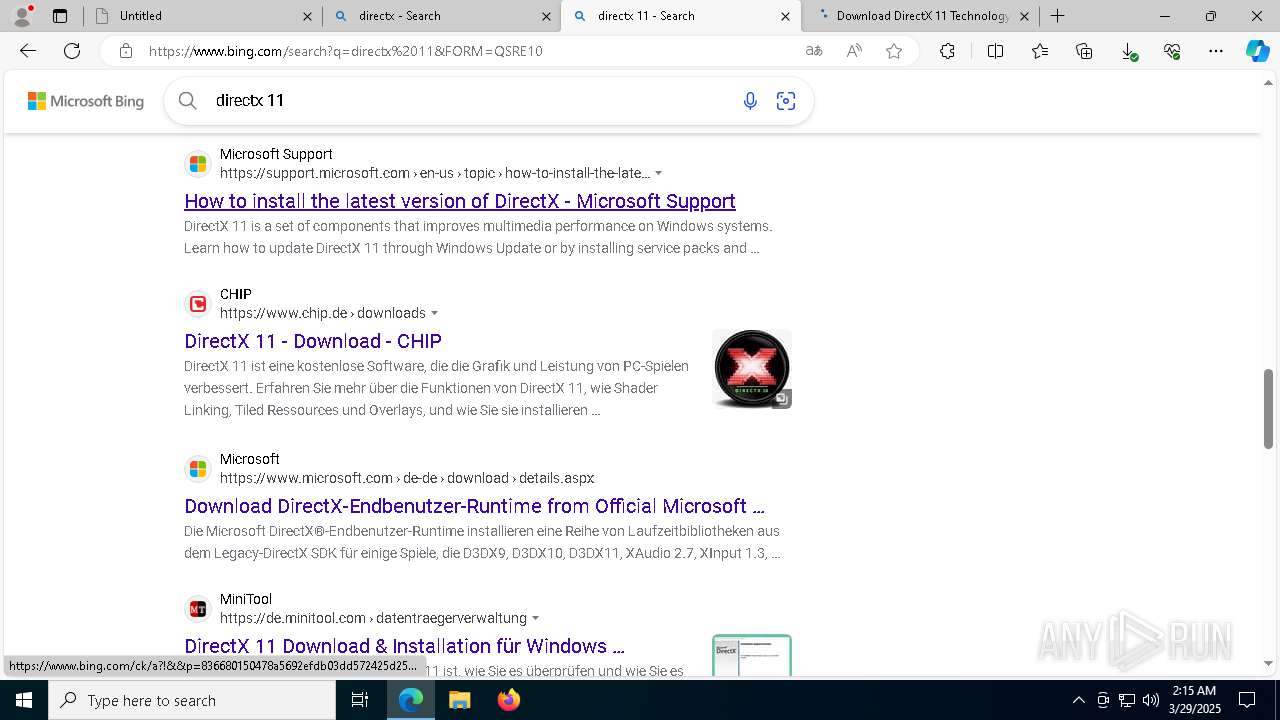This screenshot has height=720, width=1280.
Task: View site information lock icon
Action: click(x=125, y=51)
